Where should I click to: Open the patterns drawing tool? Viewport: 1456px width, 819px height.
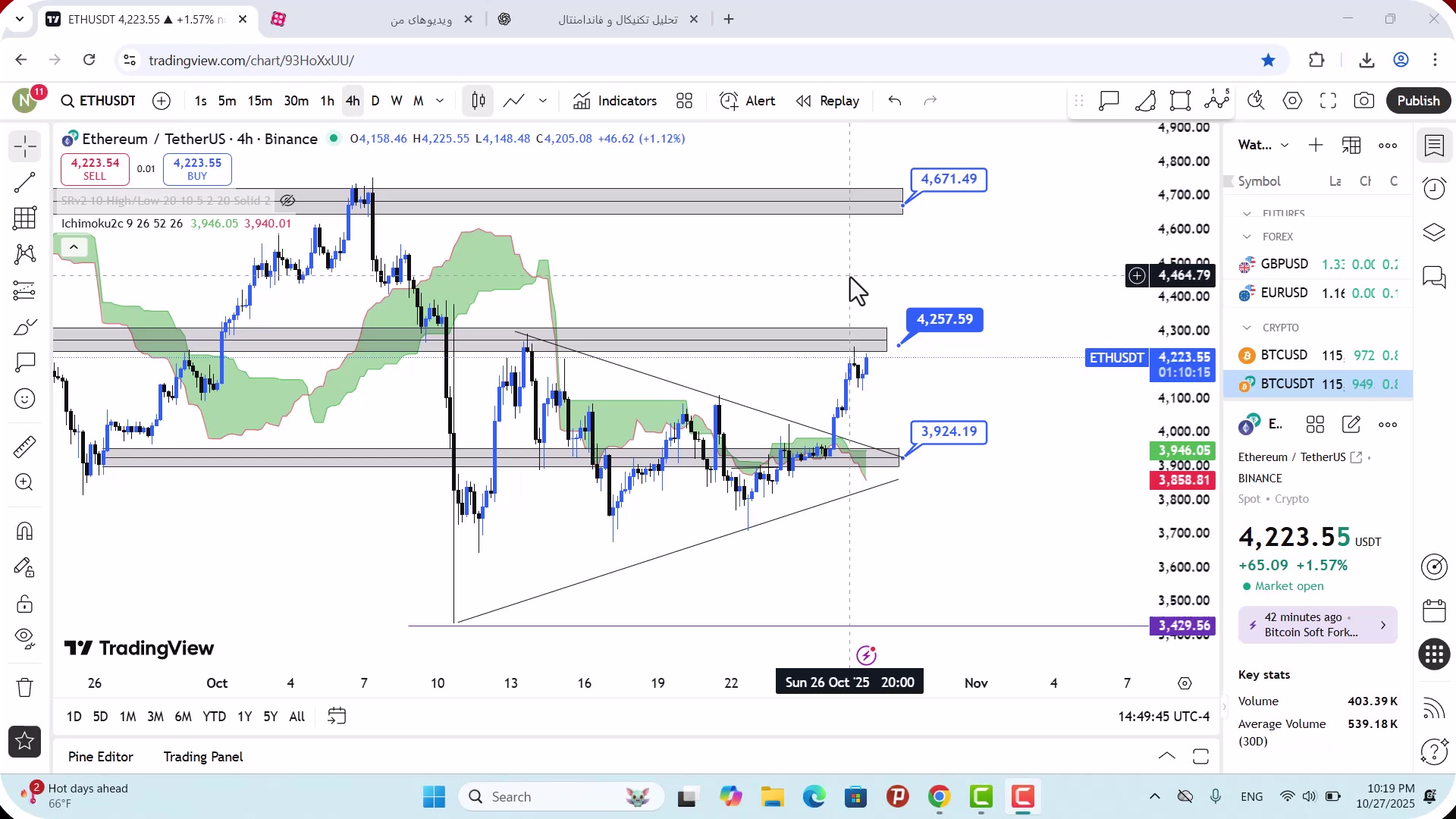click(x=24, y=254)
